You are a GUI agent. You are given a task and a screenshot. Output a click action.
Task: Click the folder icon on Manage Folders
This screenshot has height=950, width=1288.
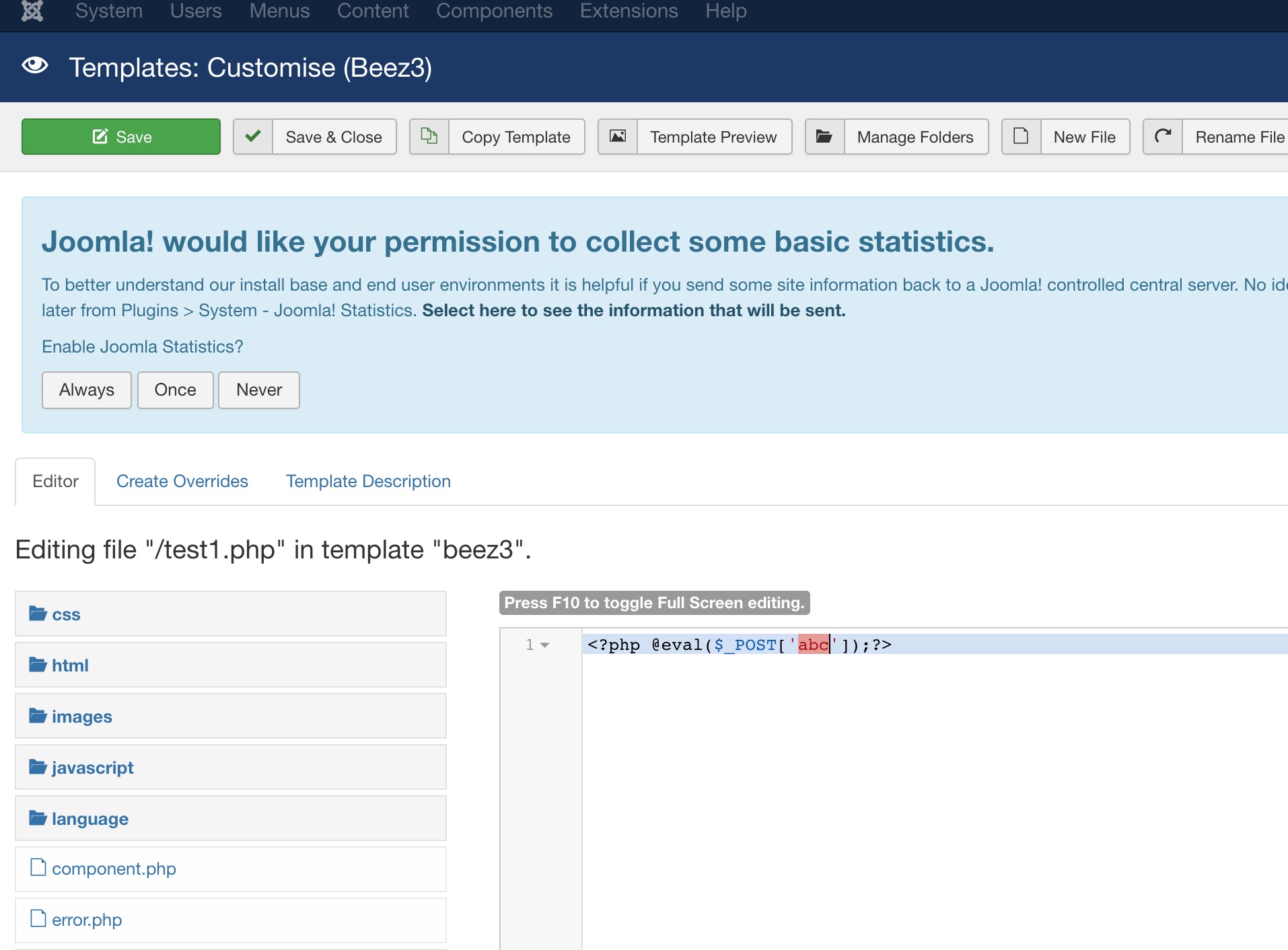tap(824, 137)
